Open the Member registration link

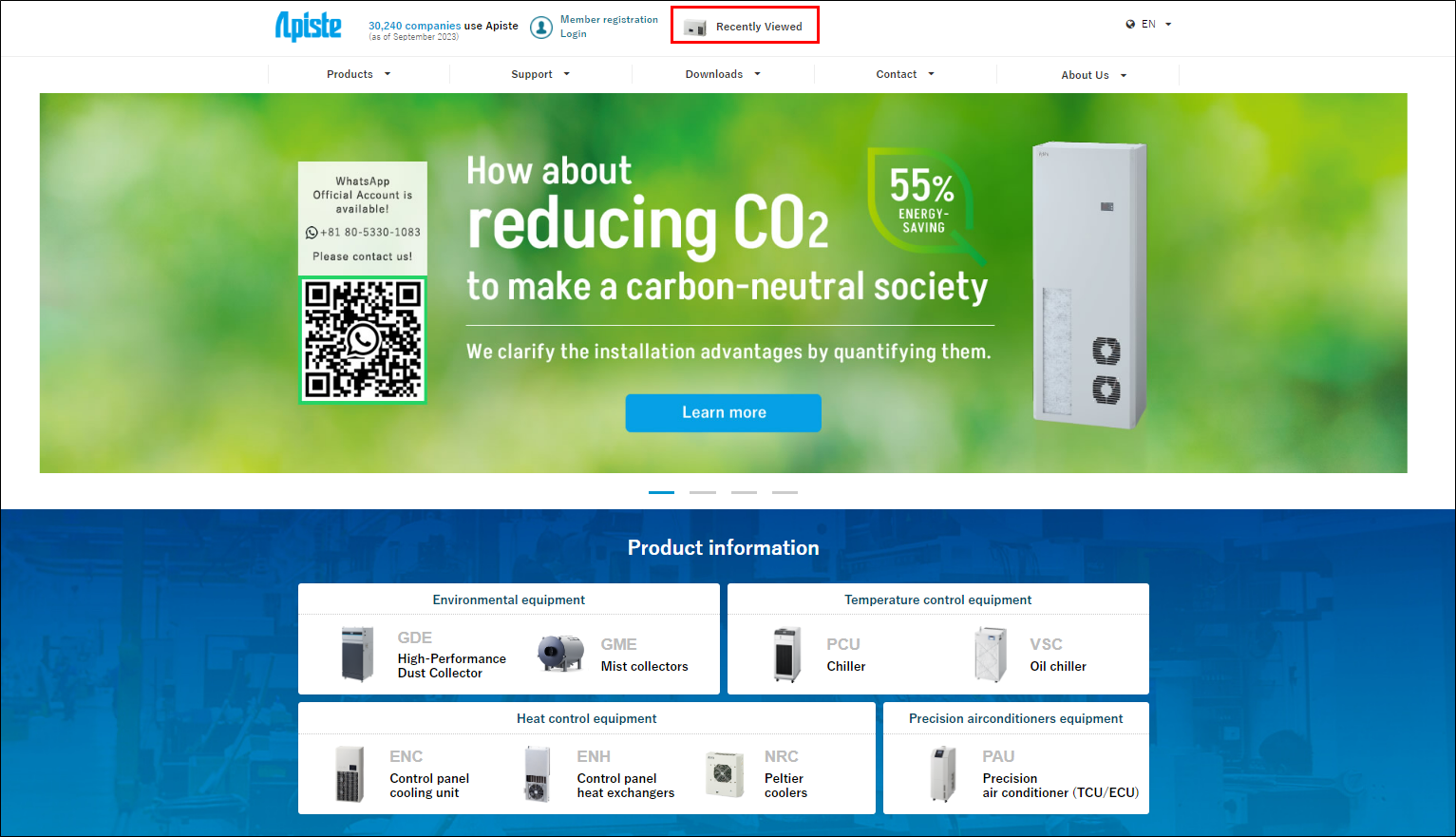609,20
